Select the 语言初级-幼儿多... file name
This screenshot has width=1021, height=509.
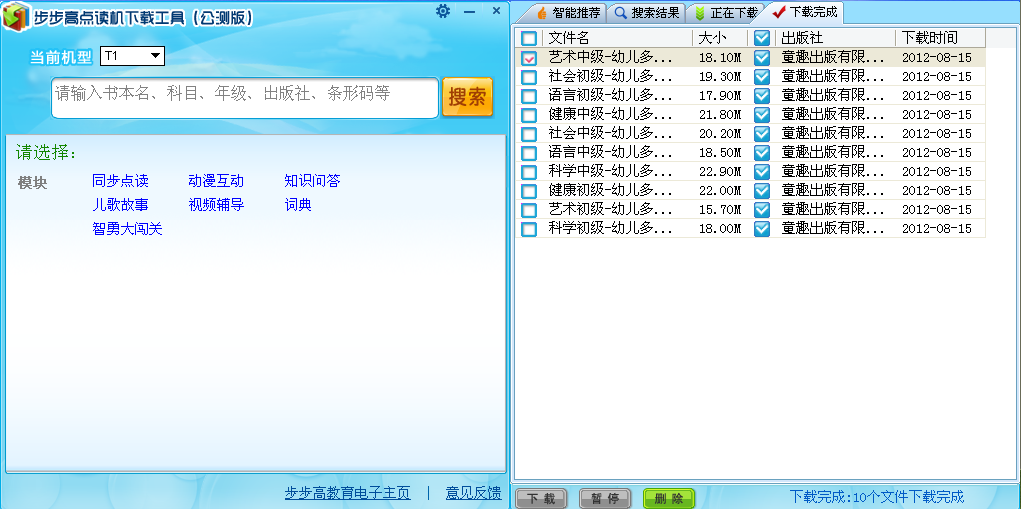[610, 96]
